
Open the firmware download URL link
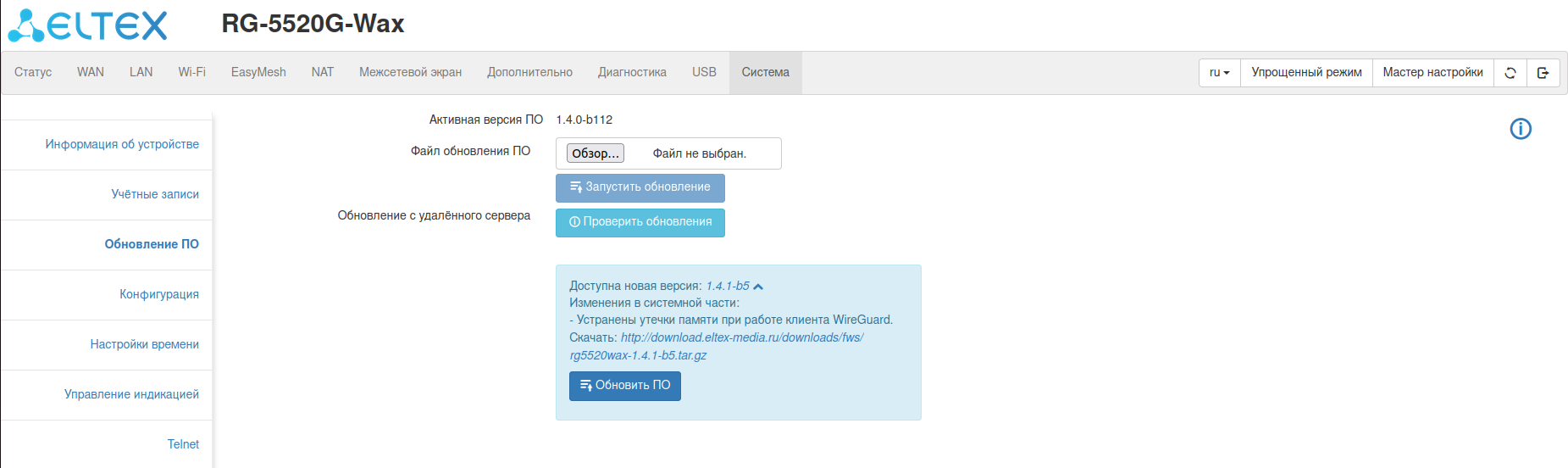(717, 347)
